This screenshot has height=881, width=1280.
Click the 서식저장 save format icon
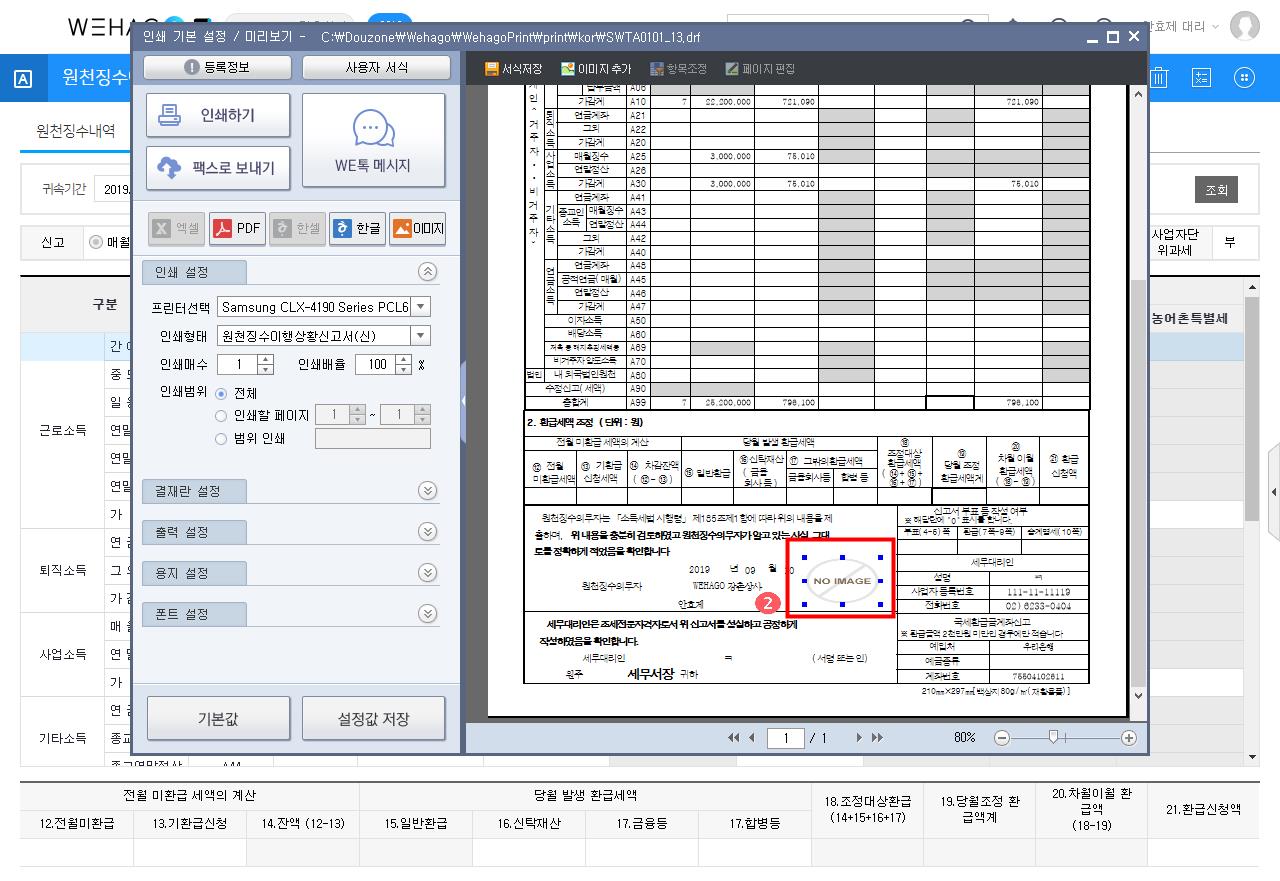(513, 69)
